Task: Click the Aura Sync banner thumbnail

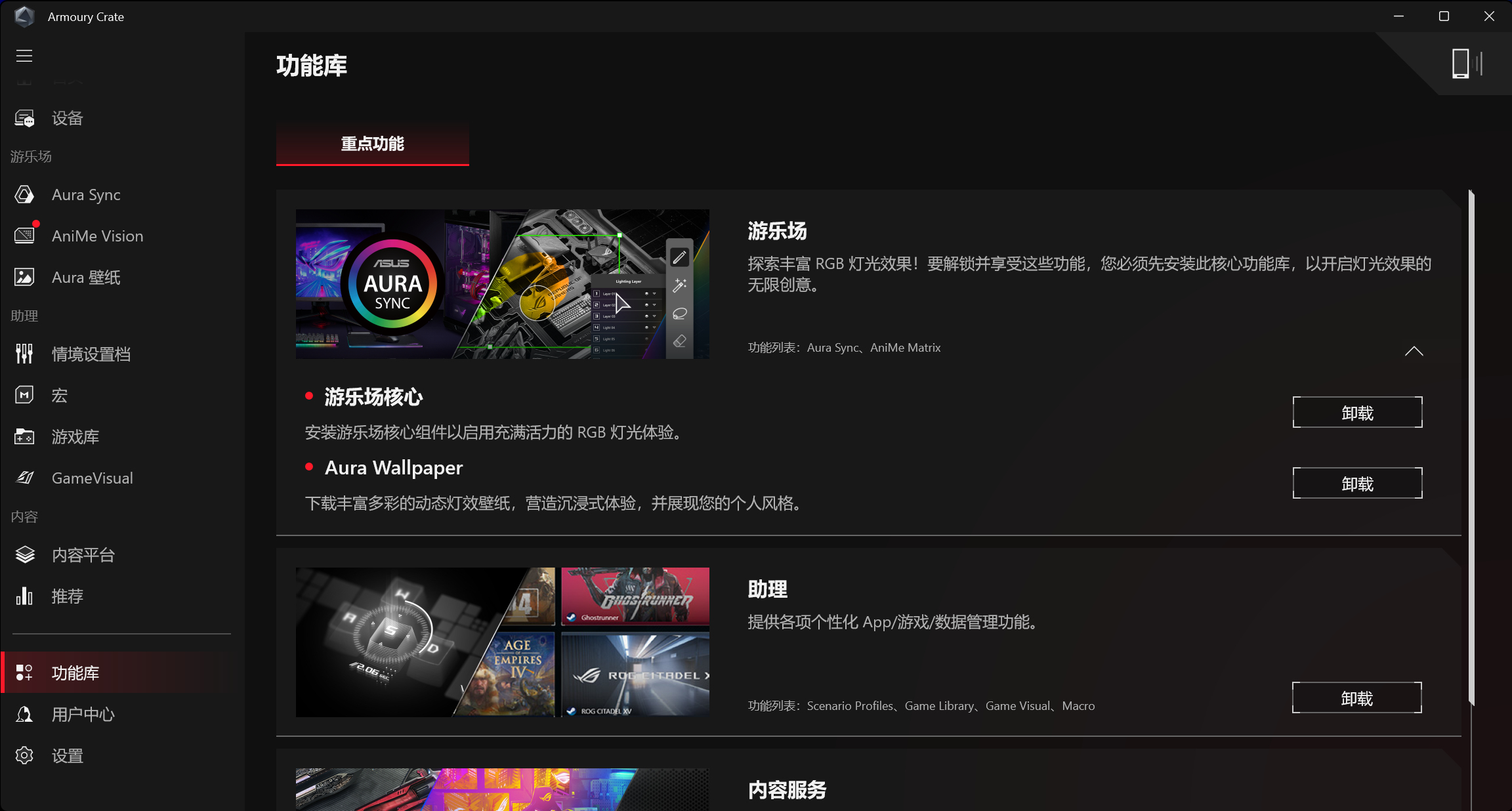Action: (x=503, y=284)
